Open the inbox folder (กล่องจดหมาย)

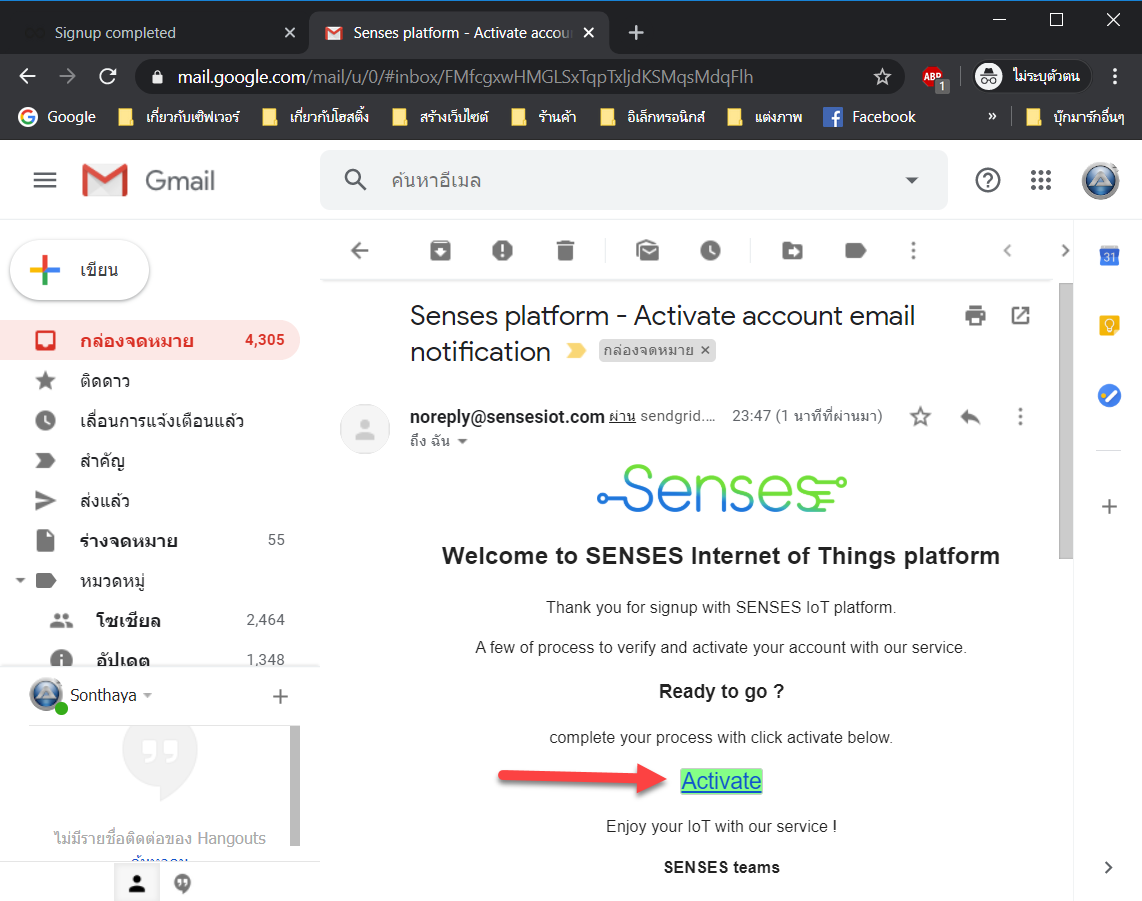(x=149, y=340)
